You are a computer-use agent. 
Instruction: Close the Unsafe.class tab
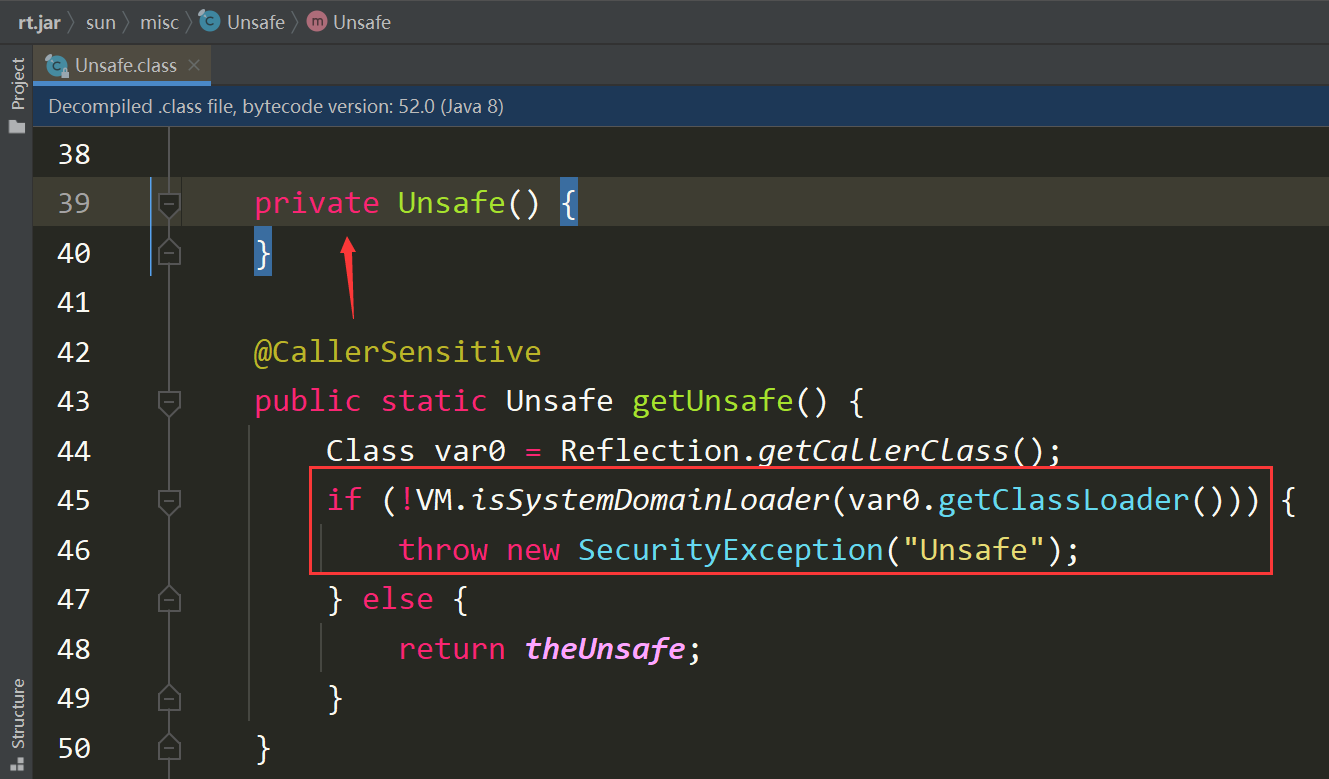194,65
